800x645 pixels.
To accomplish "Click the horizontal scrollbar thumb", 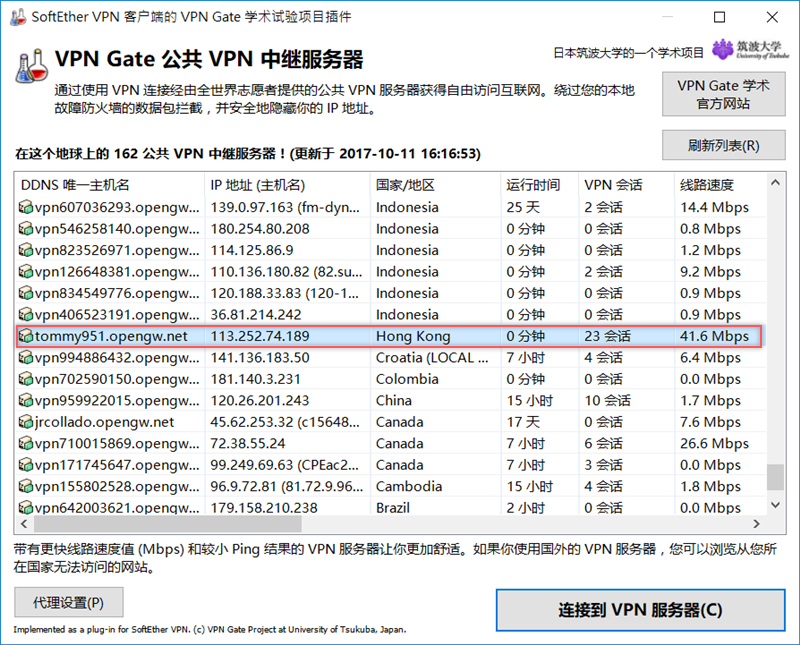I will [x=168, y=524].
